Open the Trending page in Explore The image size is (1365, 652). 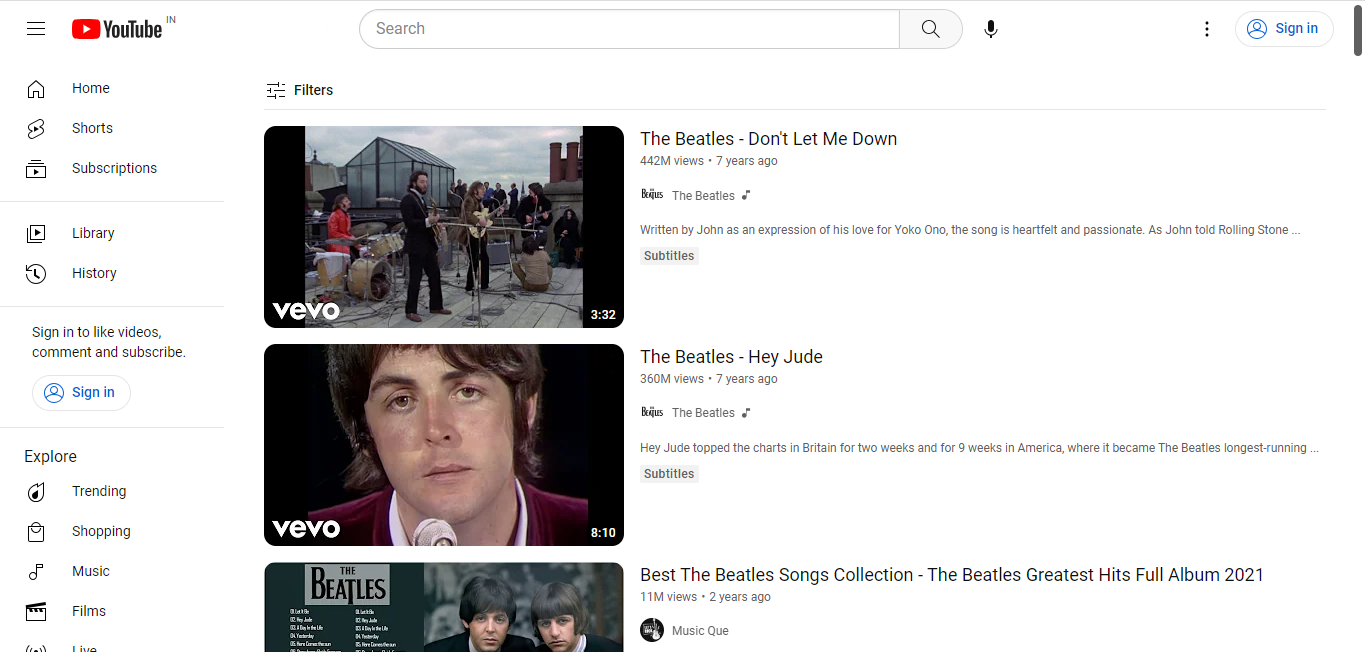[x=98, y=491]
